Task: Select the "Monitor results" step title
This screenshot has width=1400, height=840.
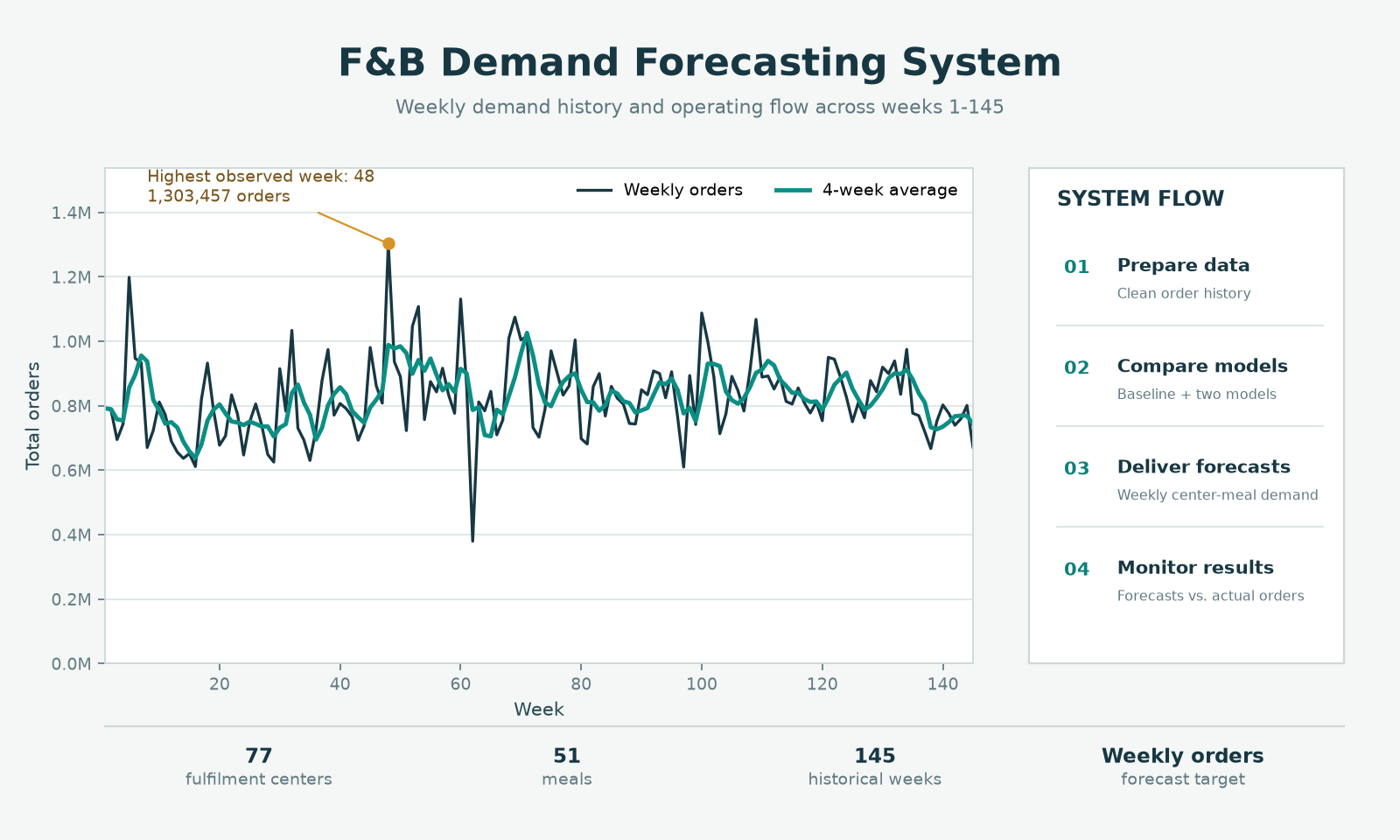Action: tap(1195, 568)
